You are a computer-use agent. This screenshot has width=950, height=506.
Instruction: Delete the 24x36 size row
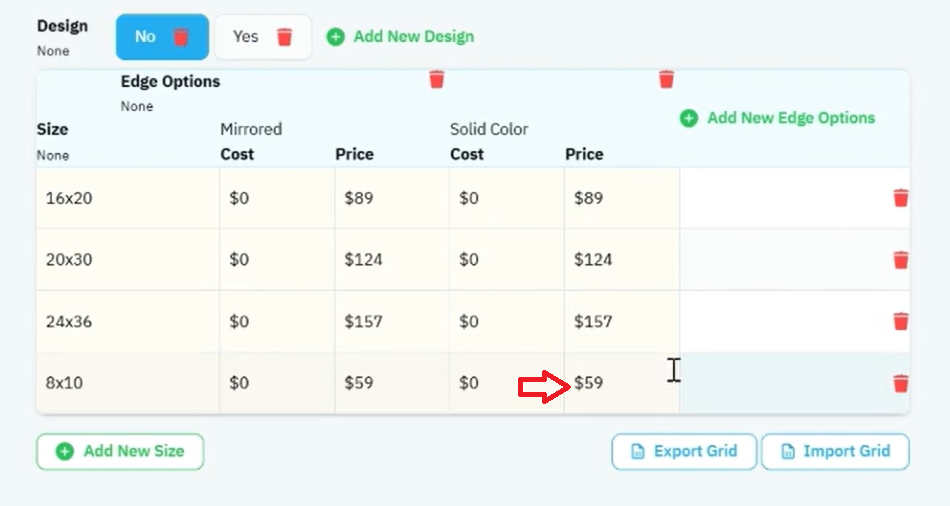tap(900, 321)
